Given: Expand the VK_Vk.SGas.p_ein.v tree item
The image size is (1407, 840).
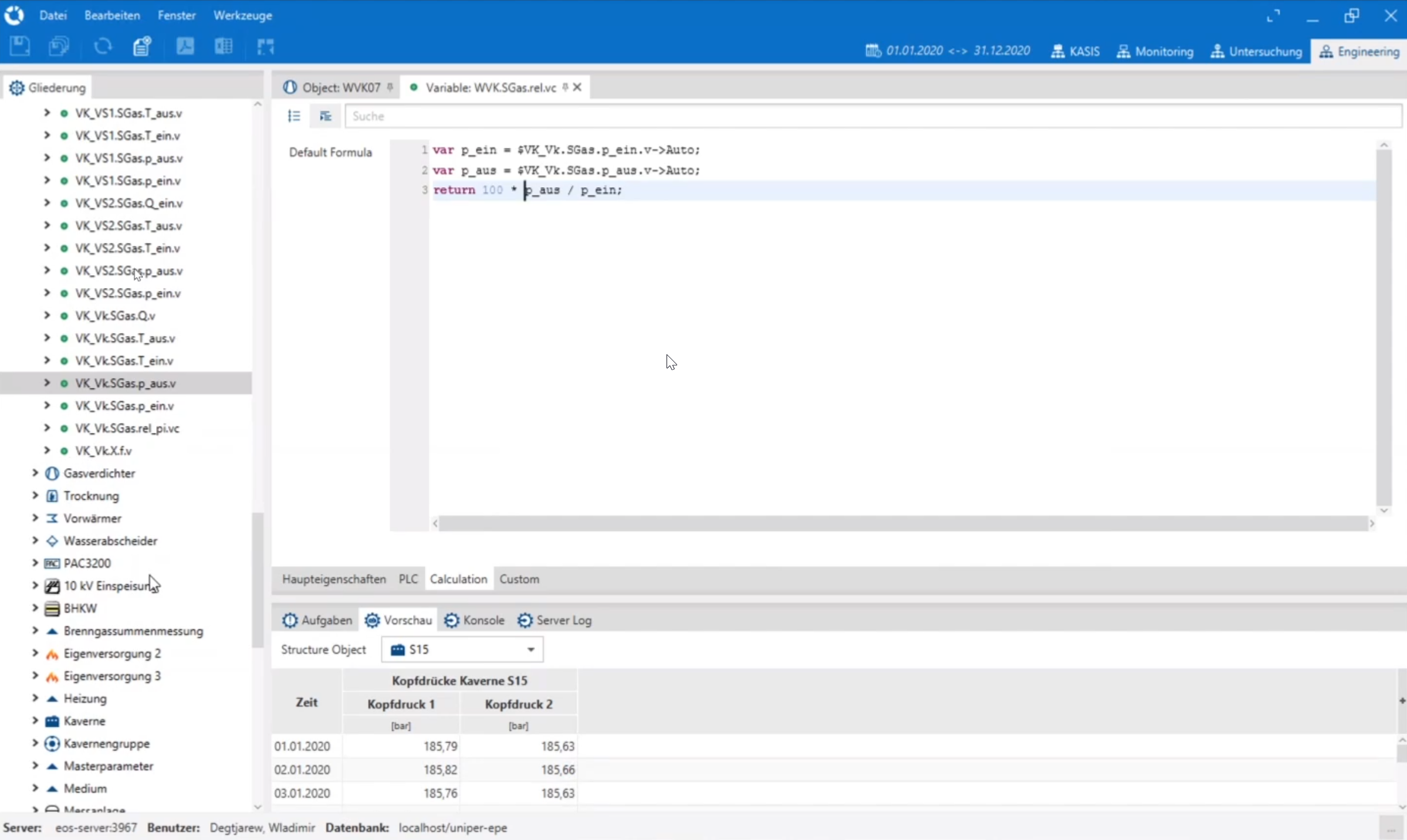Looking at the screenshot, I should pyautogui.click(x=47, y=405).
